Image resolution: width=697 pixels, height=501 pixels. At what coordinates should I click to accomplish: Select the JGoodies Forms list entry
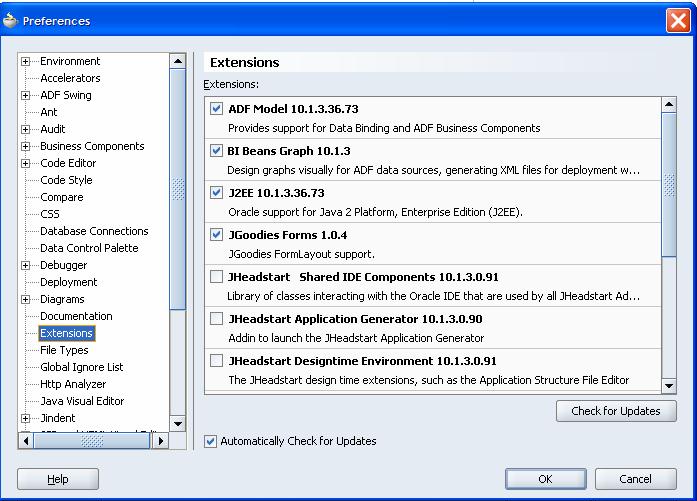point(288,235)
